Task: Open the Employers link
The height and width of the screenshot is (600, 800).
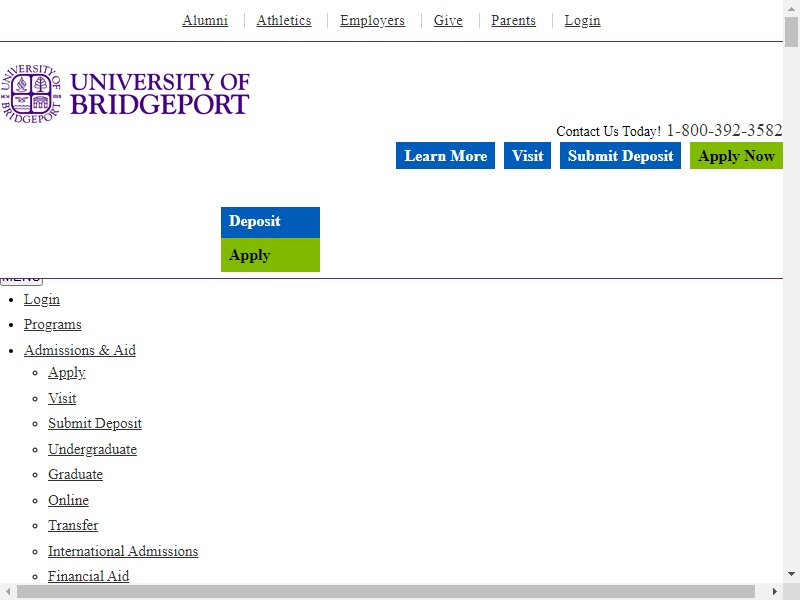Action: 372,20
